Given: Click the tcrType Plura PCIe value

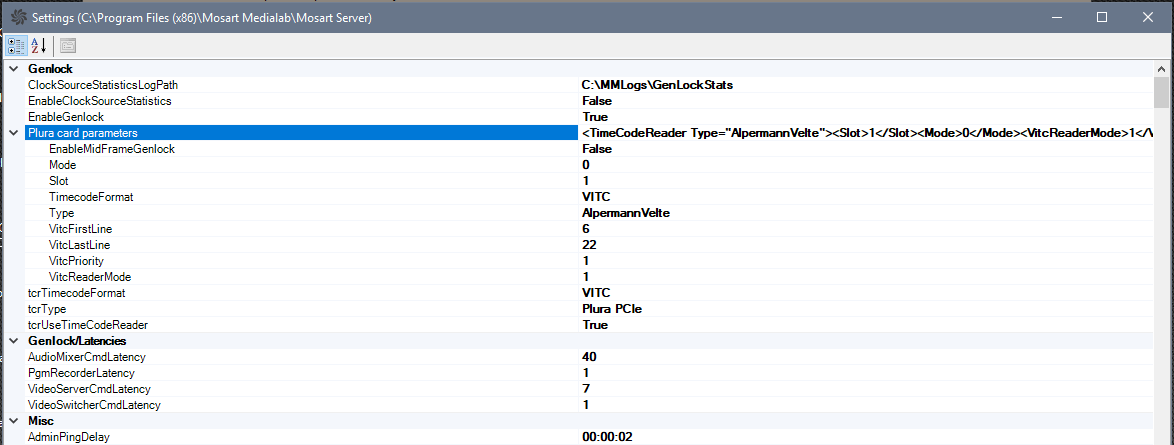Looking at the screenshot, I should (611, 309).
